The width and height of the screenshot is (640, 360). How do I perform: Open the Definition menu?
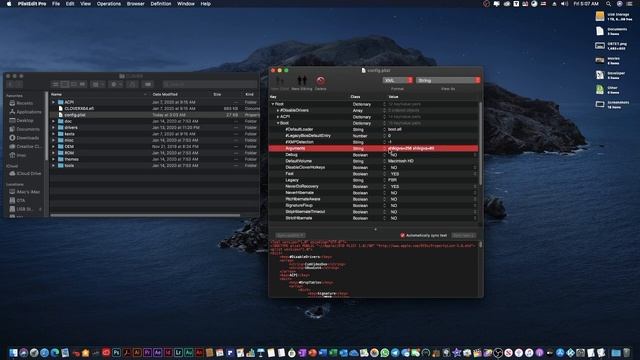click(x=161, y=4)
